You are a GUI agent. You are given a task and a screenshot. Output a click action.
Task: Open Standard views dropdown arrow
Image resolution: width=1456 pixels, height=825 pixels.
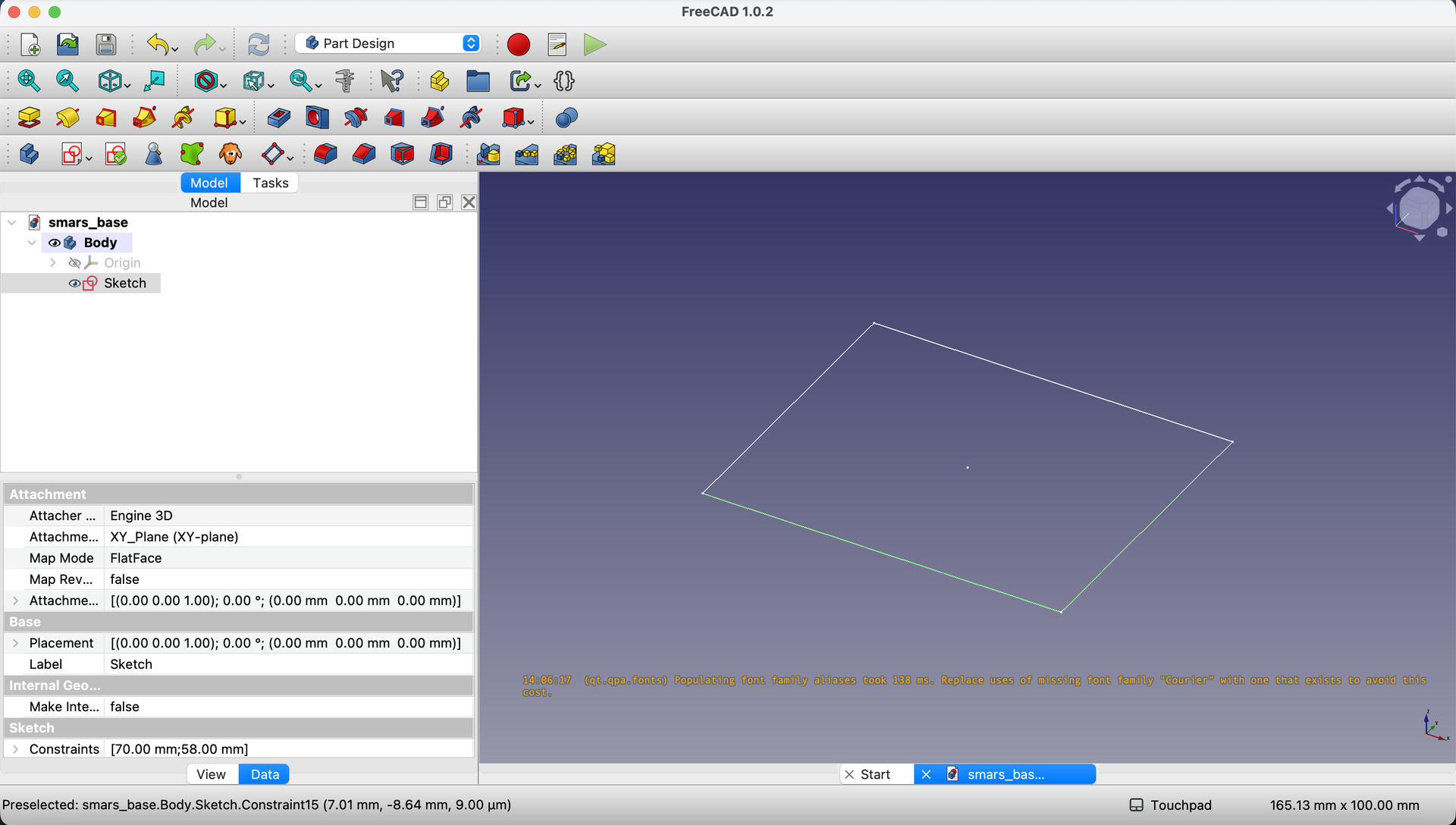tap(127, 85)
